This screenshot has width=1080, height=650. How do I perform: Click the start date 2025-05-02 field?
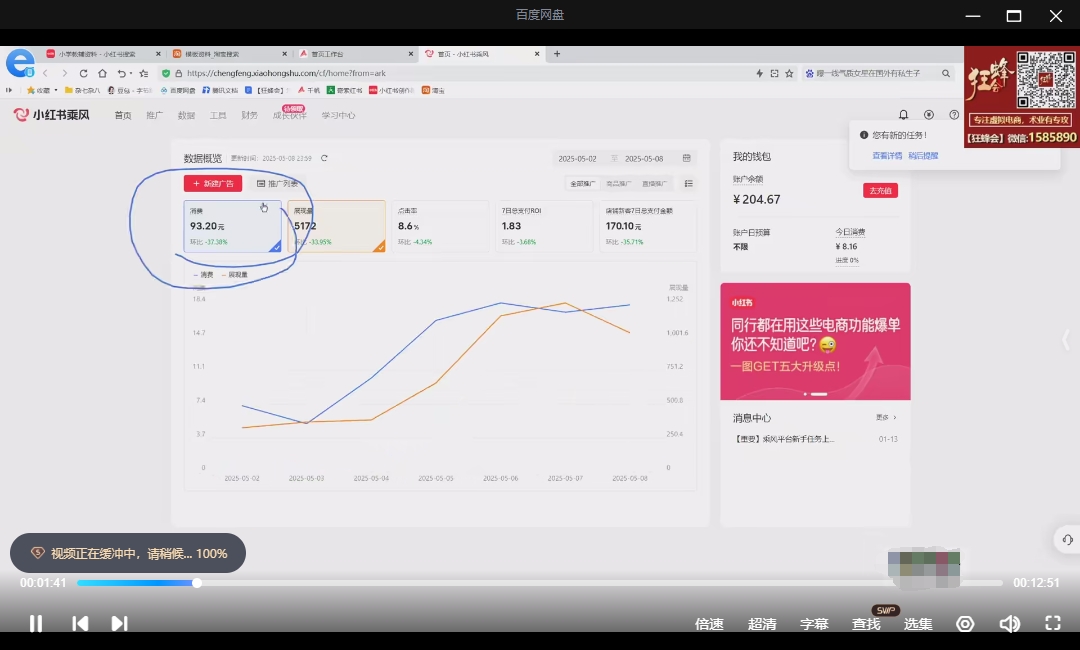coord(577,158)
